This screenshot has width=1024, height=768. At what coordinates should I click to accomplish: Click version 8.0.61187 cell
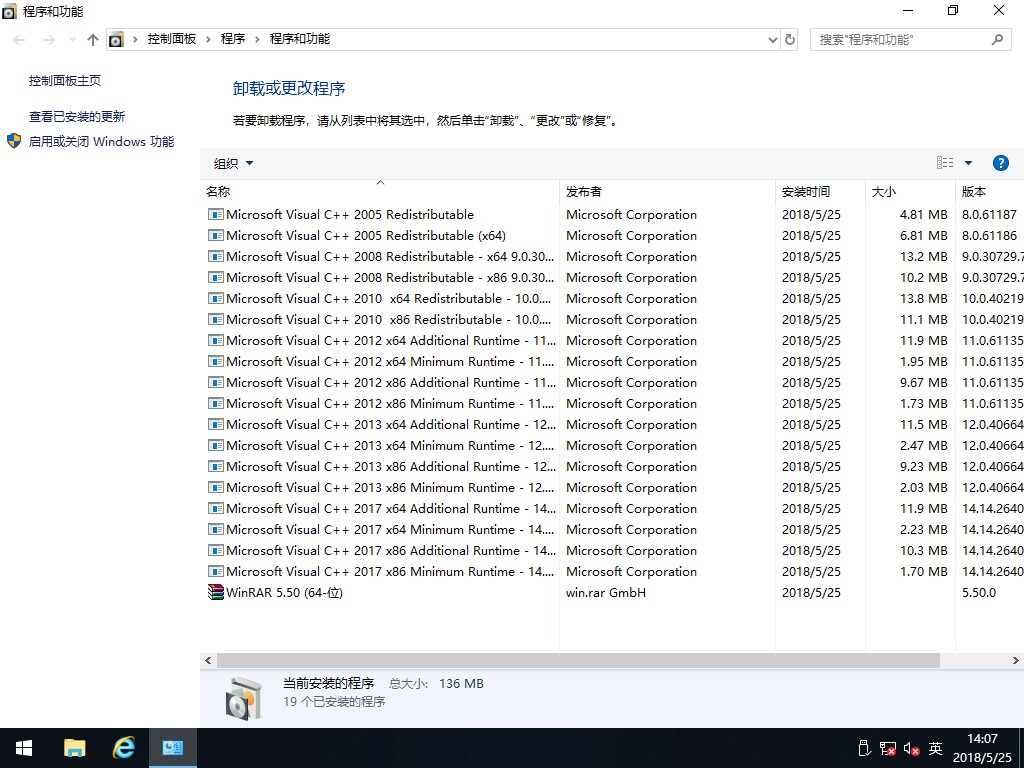pos(989,214)
